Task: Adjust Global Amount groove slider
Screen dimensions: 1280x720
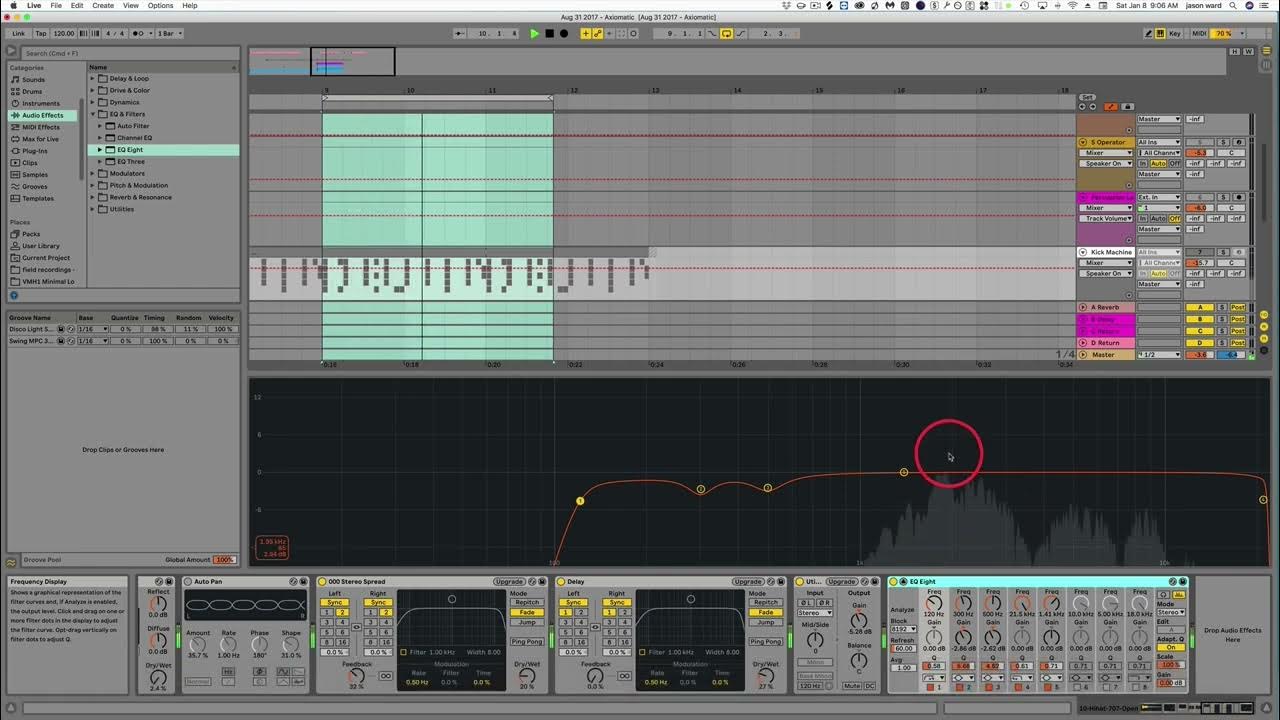Action: (224, 560)
